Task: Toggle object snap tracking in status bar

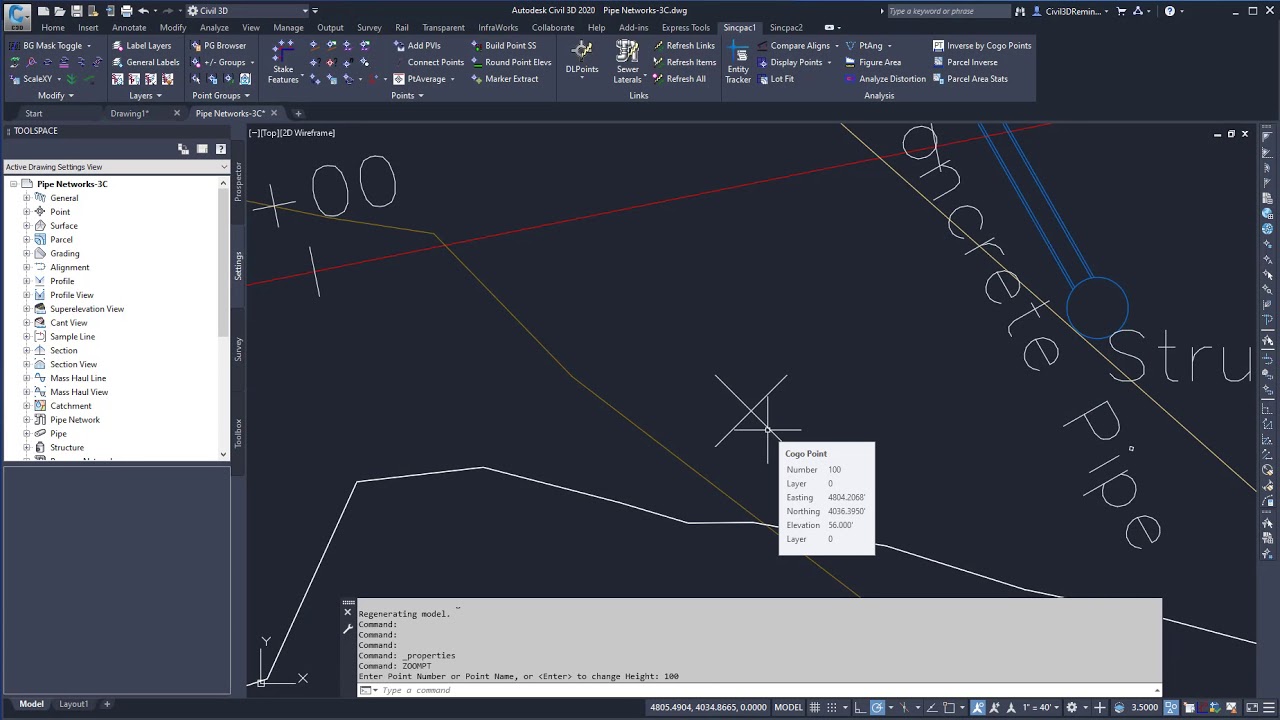Action: click(x=931, y=707)
